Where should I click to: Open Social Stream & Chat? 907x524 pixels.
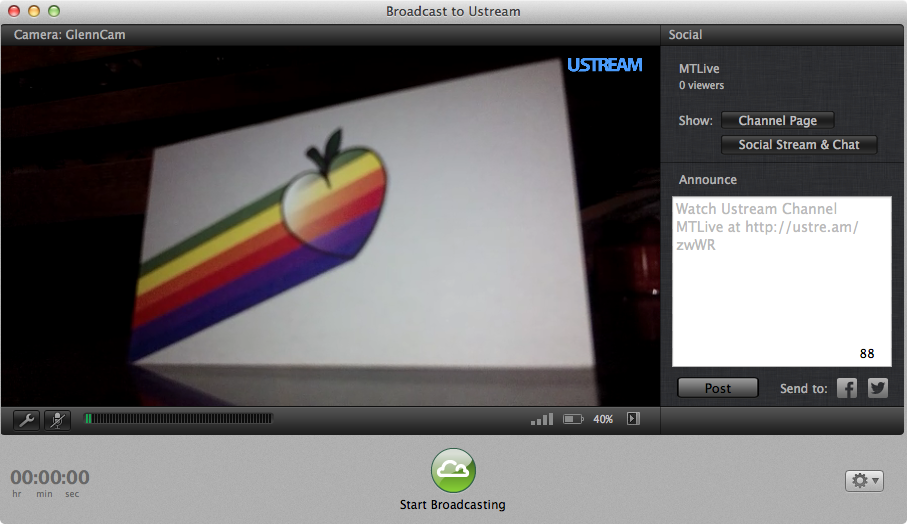point(798,145)
